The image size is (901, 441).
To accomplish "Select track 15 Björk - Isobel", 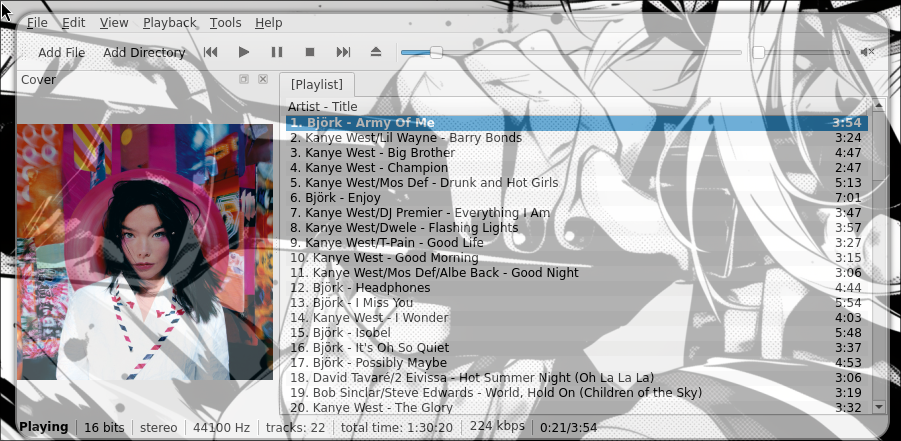I will (x=577, y=333).
